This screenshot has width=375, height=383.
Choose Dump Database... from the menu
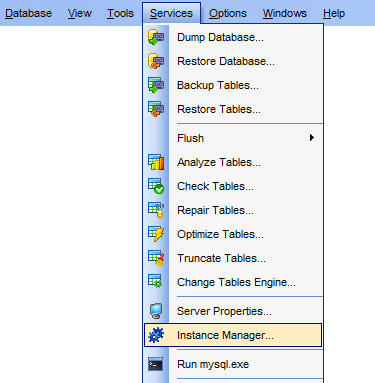233,37
